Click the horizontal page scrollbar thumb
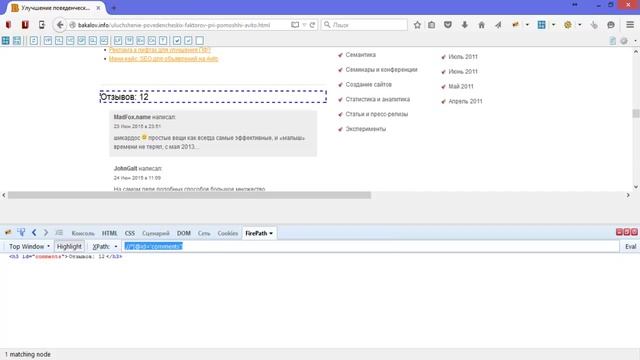640x360 pixels. 189,195
